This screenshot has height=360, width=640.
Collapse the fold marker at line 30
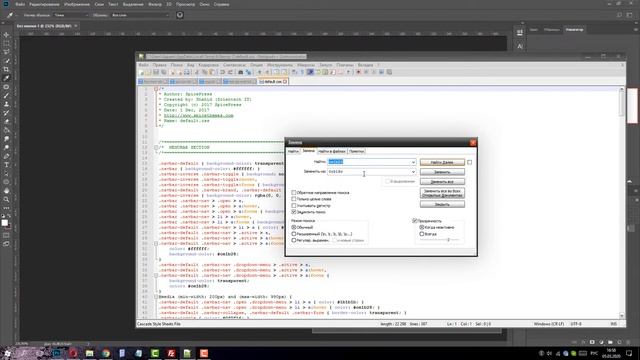point(156,243)
